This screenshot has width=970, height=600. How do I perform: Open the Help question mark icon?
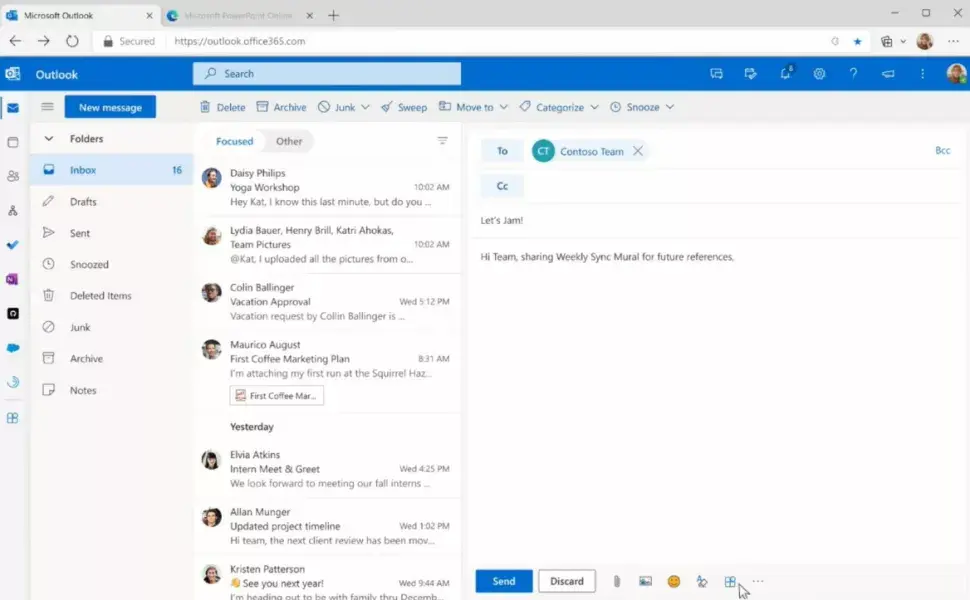tap(853, 74)
